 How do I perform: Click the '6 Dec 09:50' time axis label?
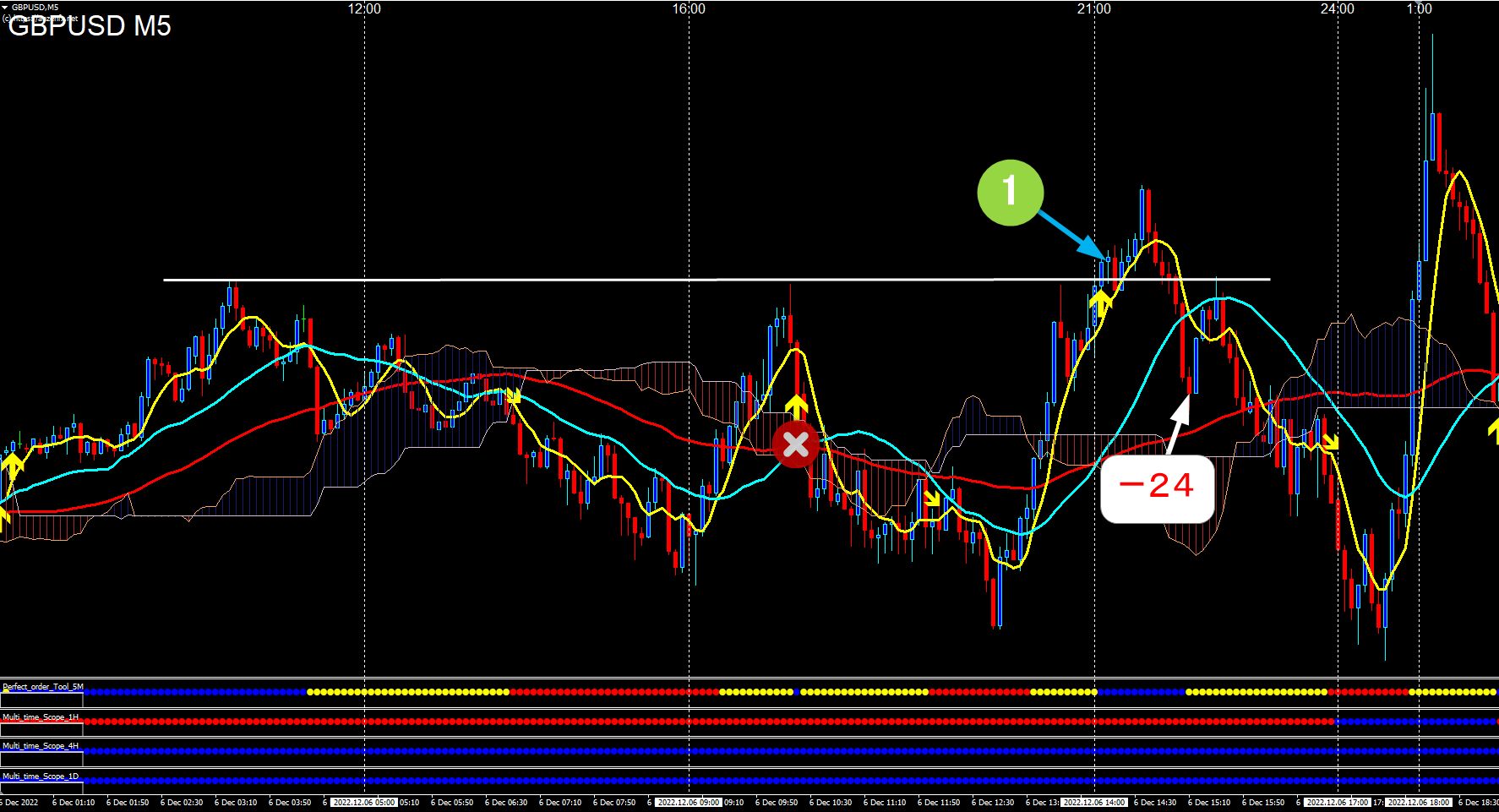click(777, 803)
